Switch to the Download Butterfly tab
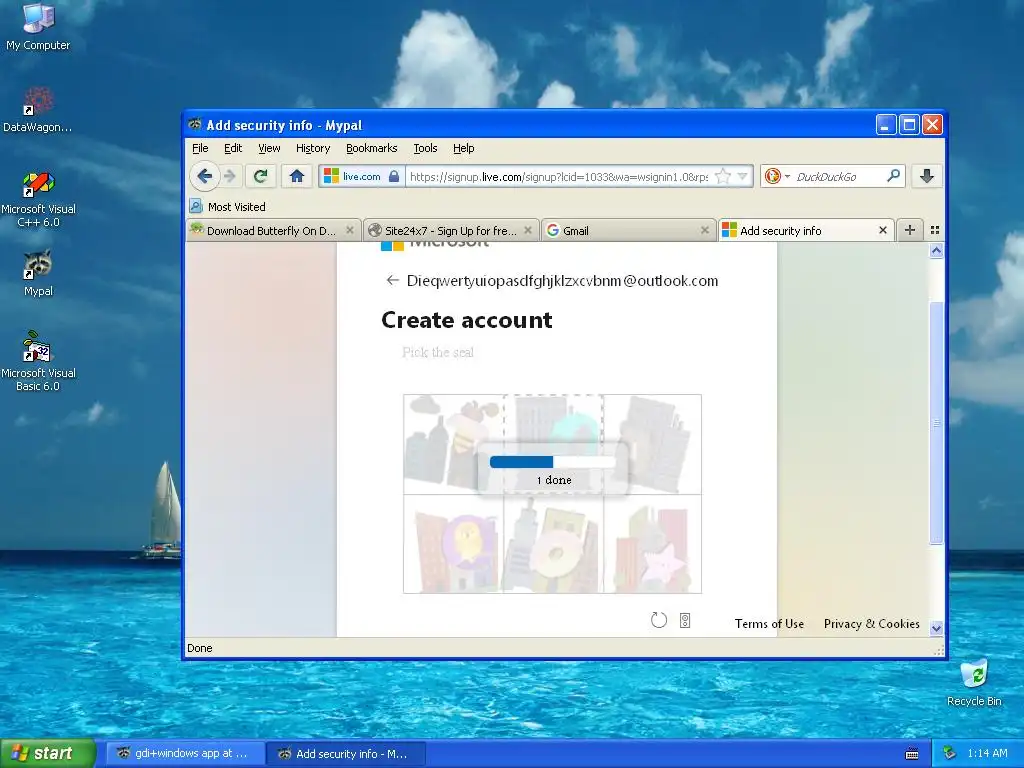This screenshot has height=768, width=1024. click(x=273, y=231)
